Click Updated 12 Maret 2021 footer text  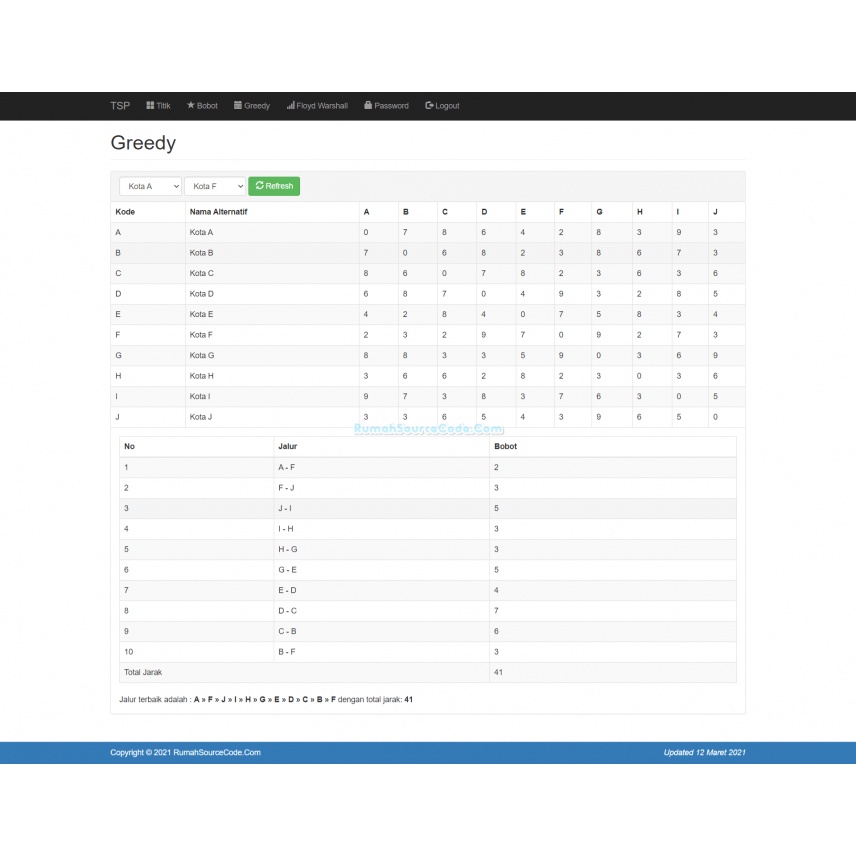[x=705, y=752]
